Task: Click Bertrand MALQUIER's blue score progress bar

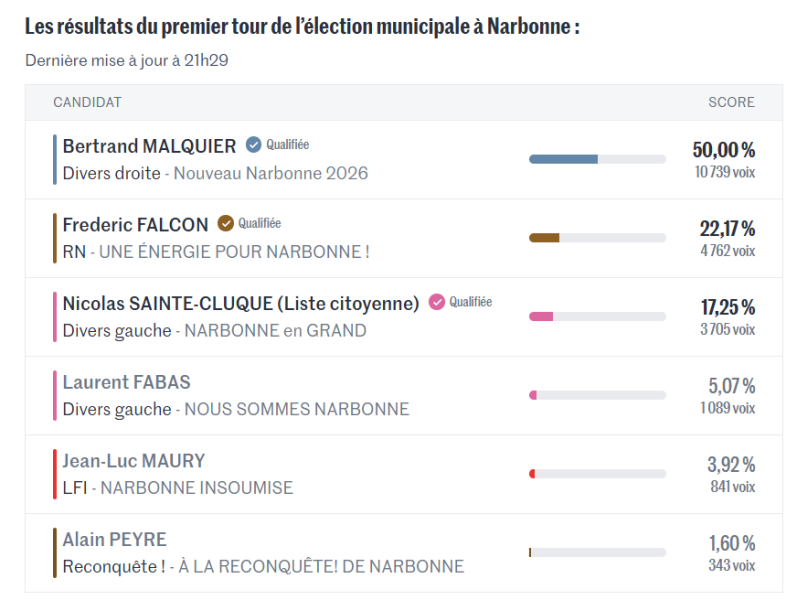Action: pos(597,159)
